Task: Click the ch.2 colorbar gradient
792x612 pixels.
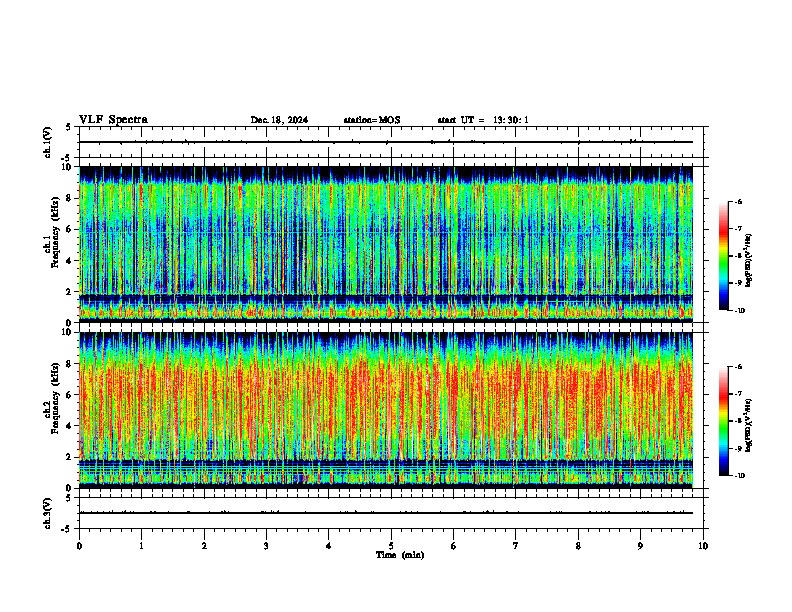Action: 723,421
